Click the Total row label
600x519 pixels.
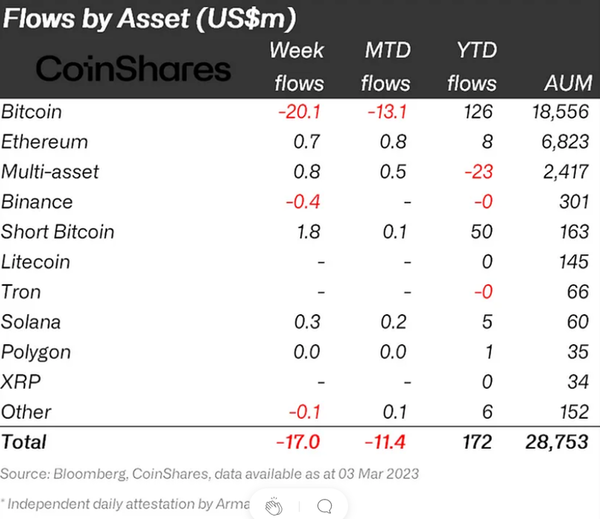pyautogui.click(x=24, y=441)
